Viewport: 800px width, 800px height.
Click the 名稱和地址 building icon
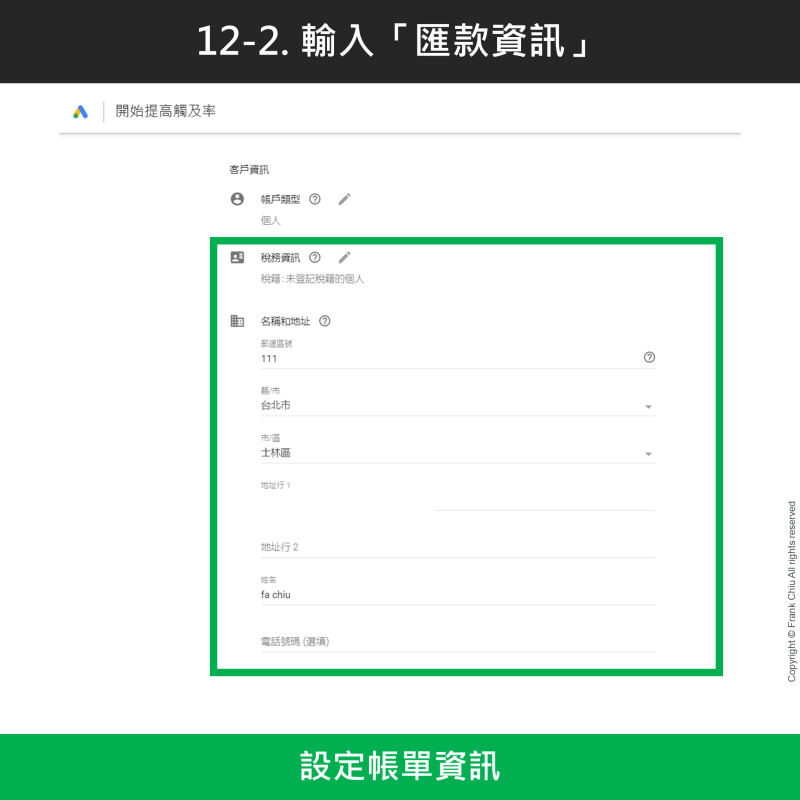(237, 321)
